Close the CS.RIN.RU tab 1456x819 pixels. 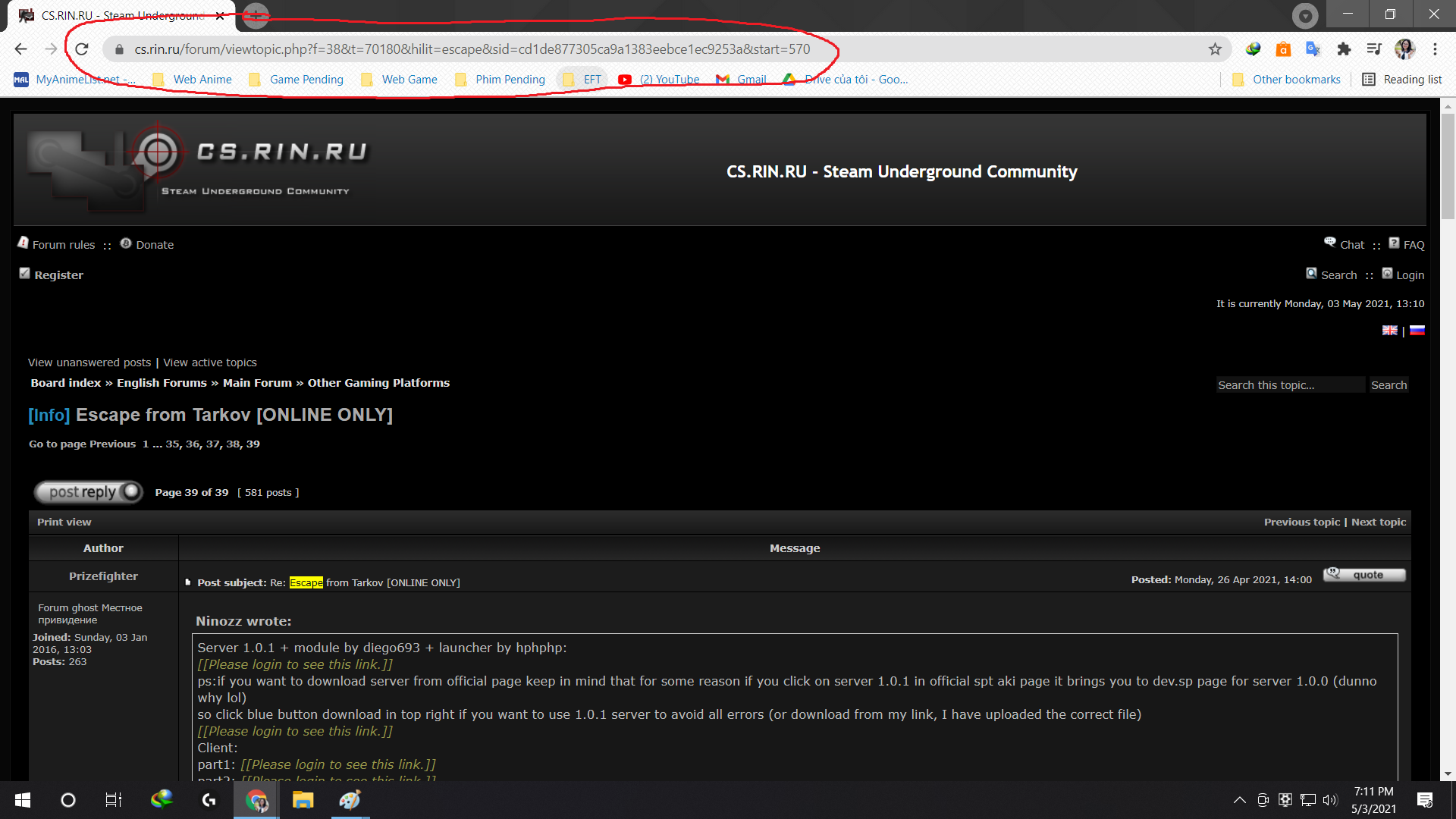220,15
